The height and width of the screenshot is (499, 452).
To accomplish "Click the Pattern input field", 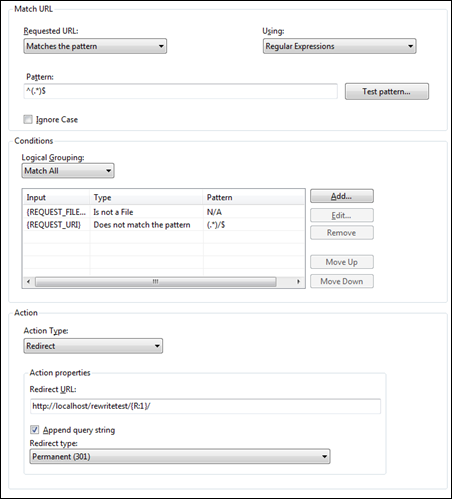I will [180, 91].
